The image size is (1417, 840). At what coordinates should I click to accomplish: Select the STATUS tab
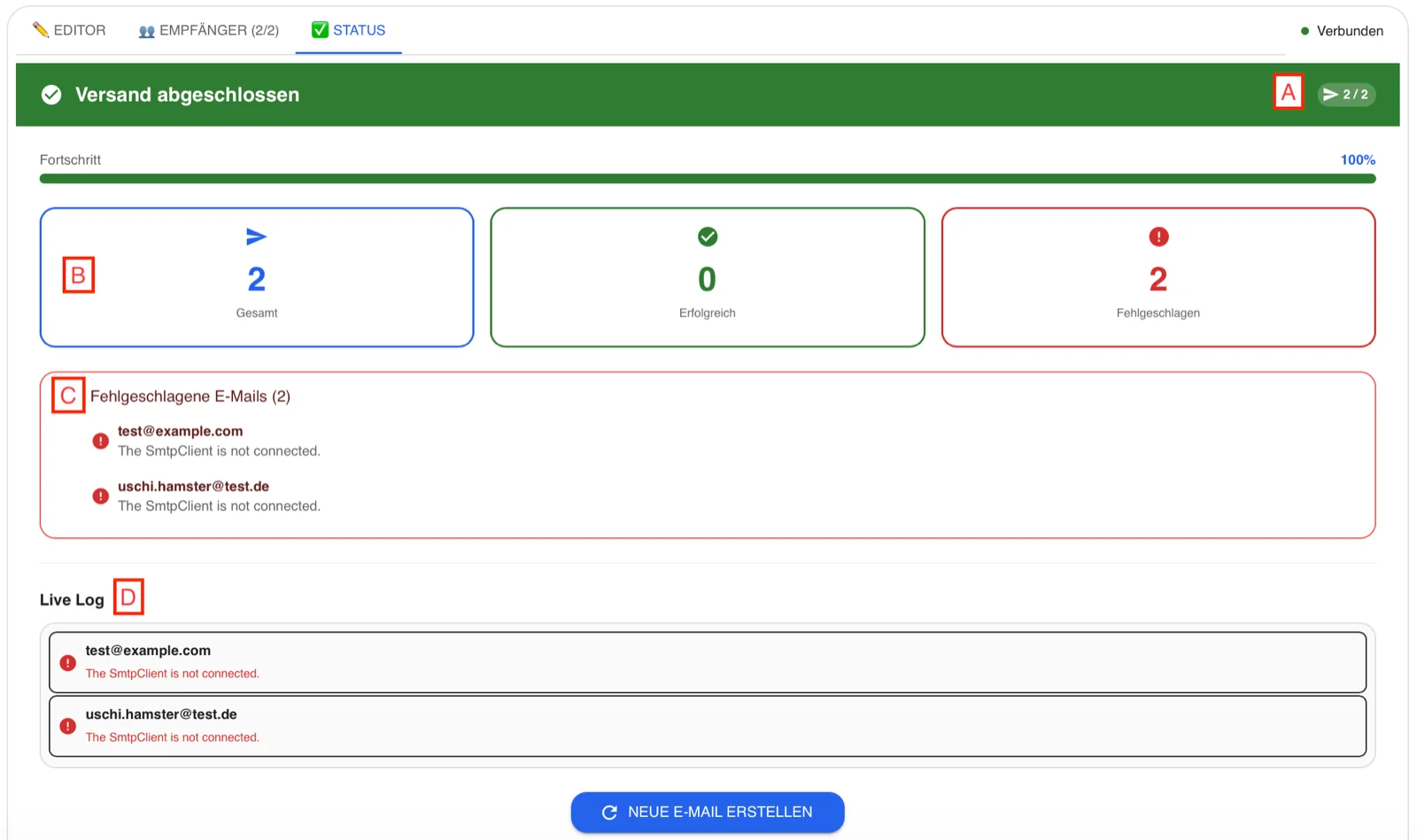349,30
